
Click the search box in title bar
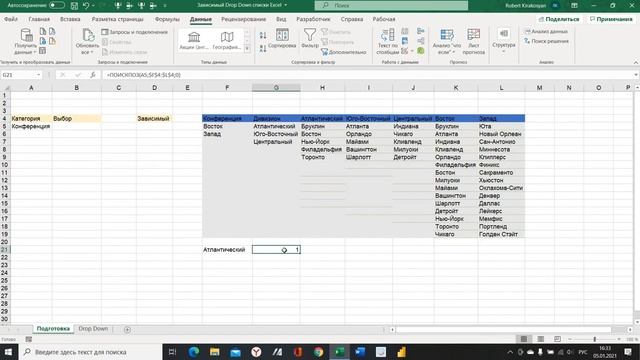391,5
